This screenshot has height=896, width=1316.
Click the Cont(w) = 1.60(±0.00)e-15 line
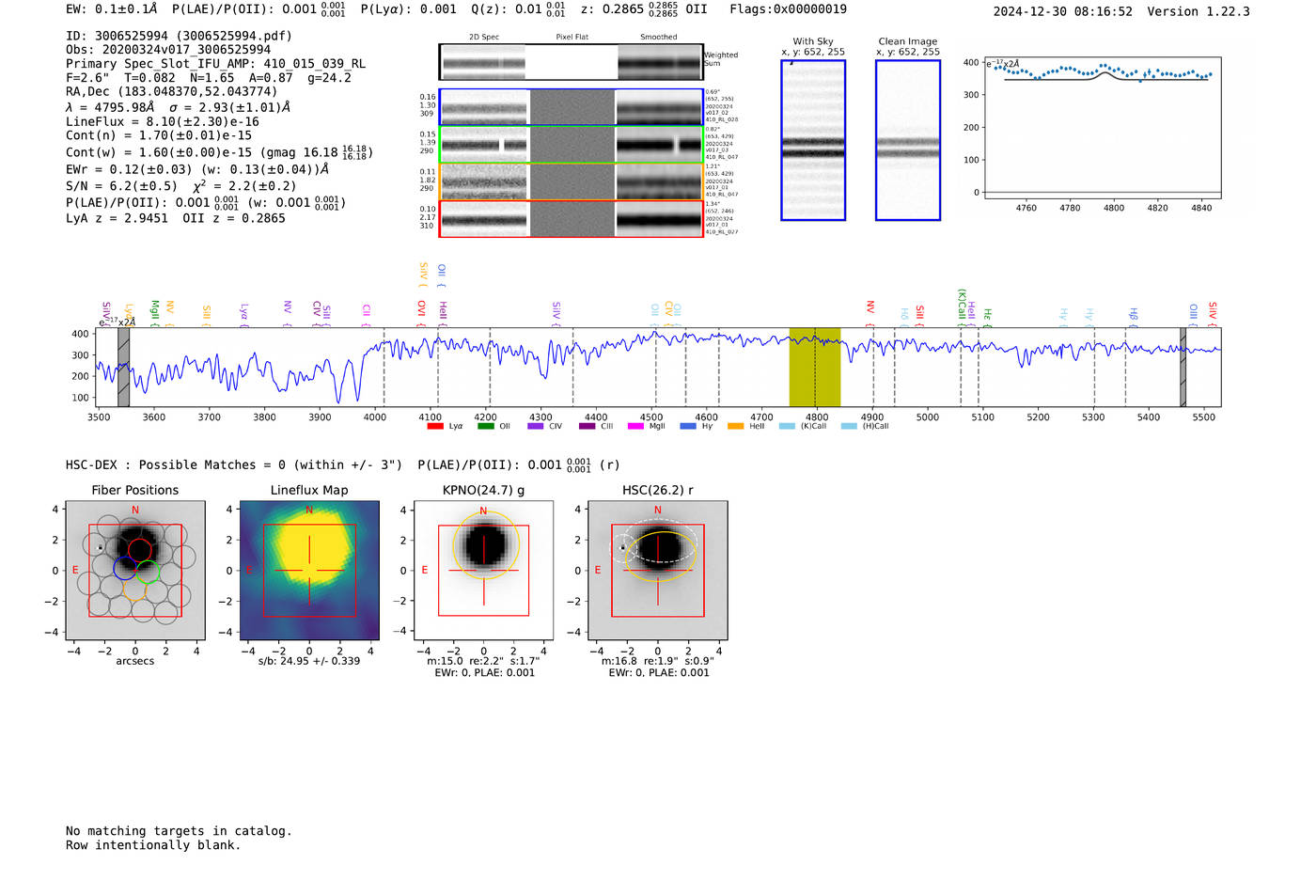tap(219, 152)
